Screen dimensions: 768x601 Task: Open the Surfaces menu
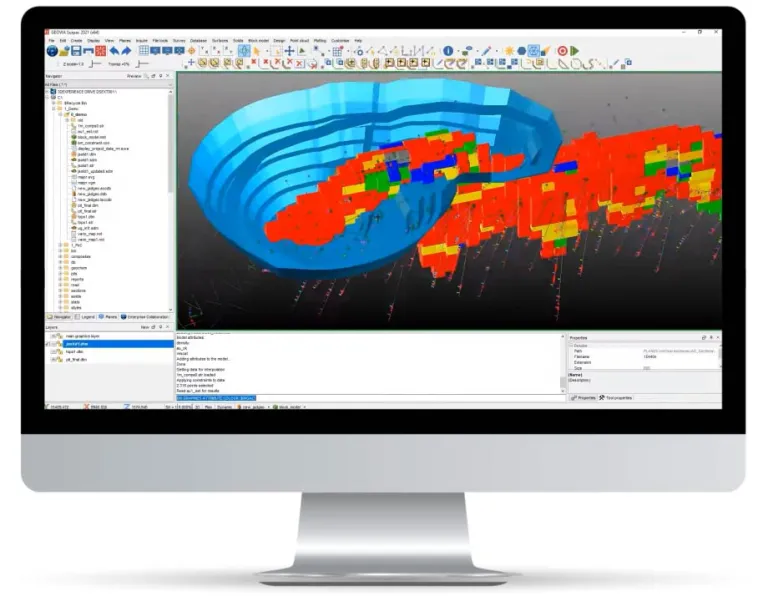click(219, 40)
